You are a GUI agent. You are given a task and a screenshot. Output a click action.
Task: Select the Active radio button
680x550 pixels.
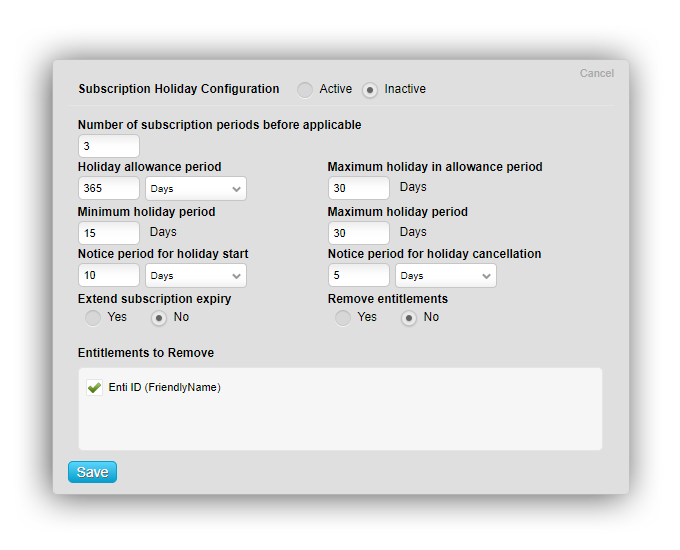(305, 90)
